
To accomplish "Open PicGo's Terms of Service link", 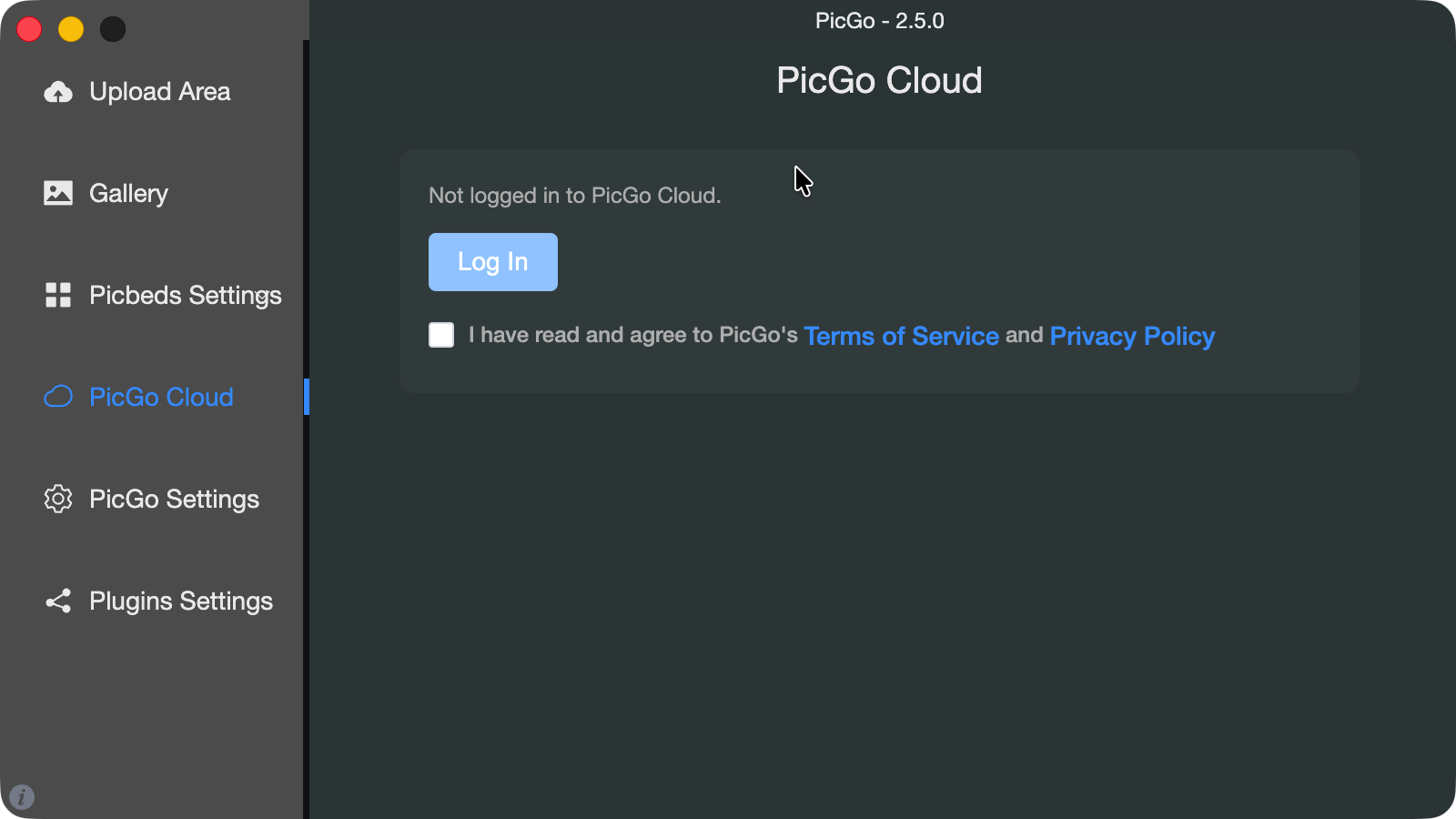I will coord(901,336).
